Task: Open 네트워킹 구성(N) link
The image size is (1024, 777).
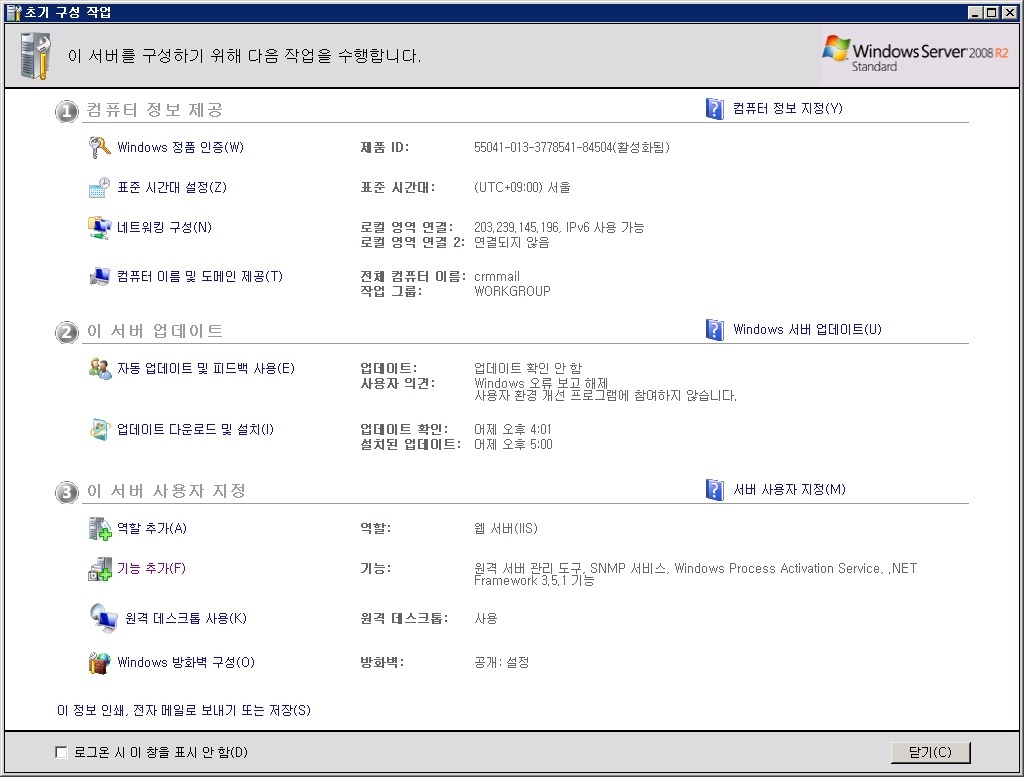Action: (165, 228)
